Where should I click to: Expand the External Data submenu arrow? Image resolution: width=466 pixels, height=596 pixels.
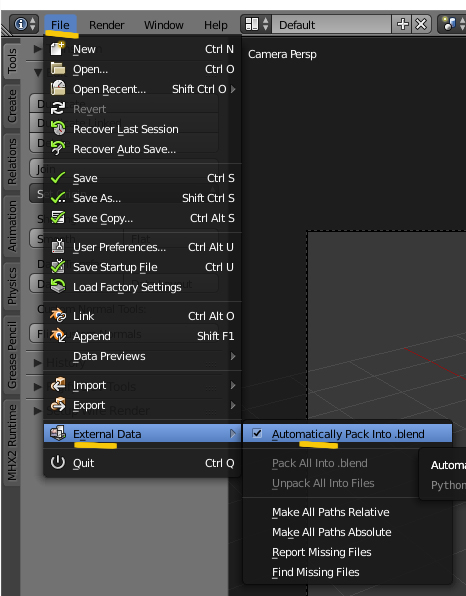tap(233, 434)
